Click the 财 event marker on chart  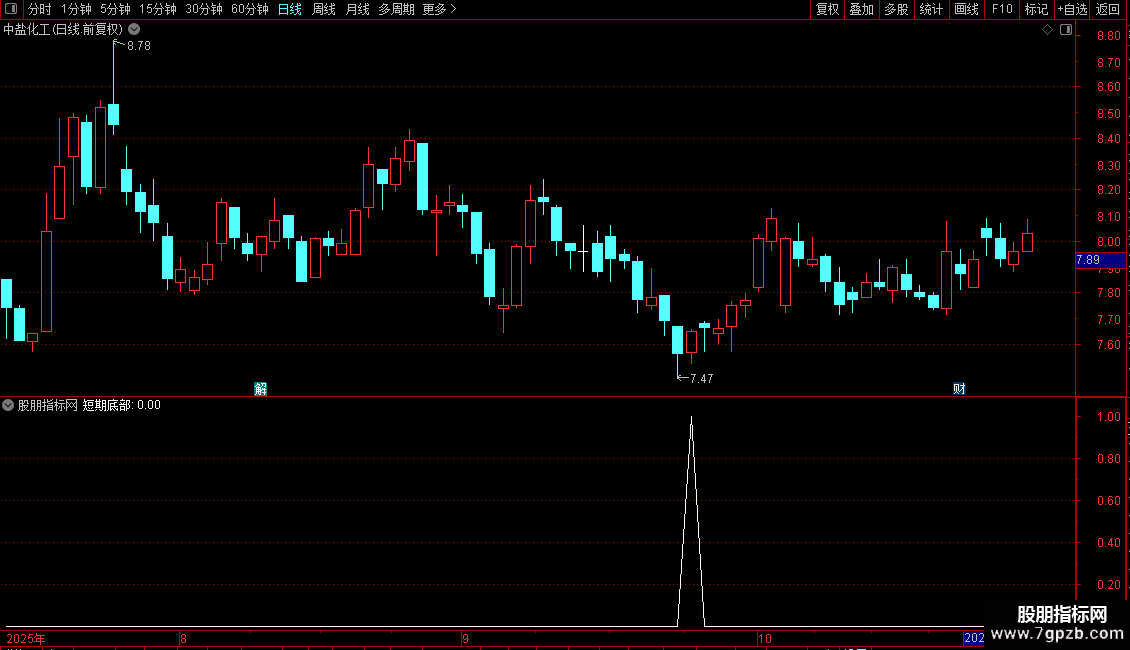pyautogui.click(x=959, y=389)
